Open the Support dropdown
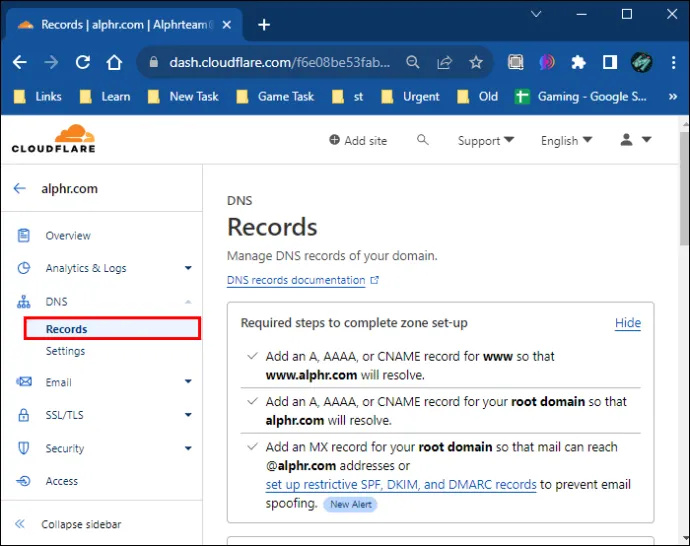Image resolution: width=690 pixels, height=546 pixels. [486, 141]
